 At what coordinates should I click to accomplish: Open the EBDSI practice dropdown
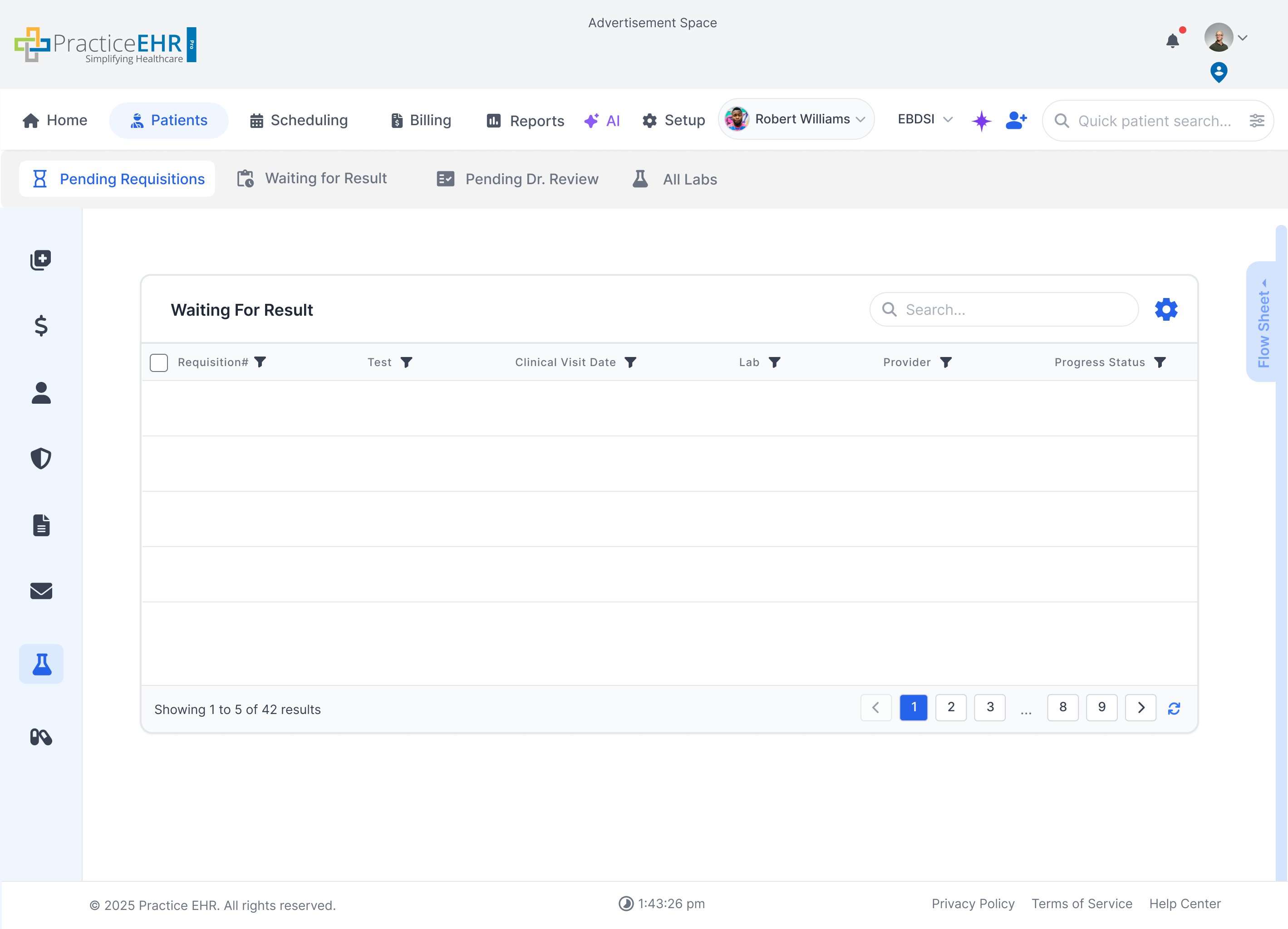[x=924, y=119]
